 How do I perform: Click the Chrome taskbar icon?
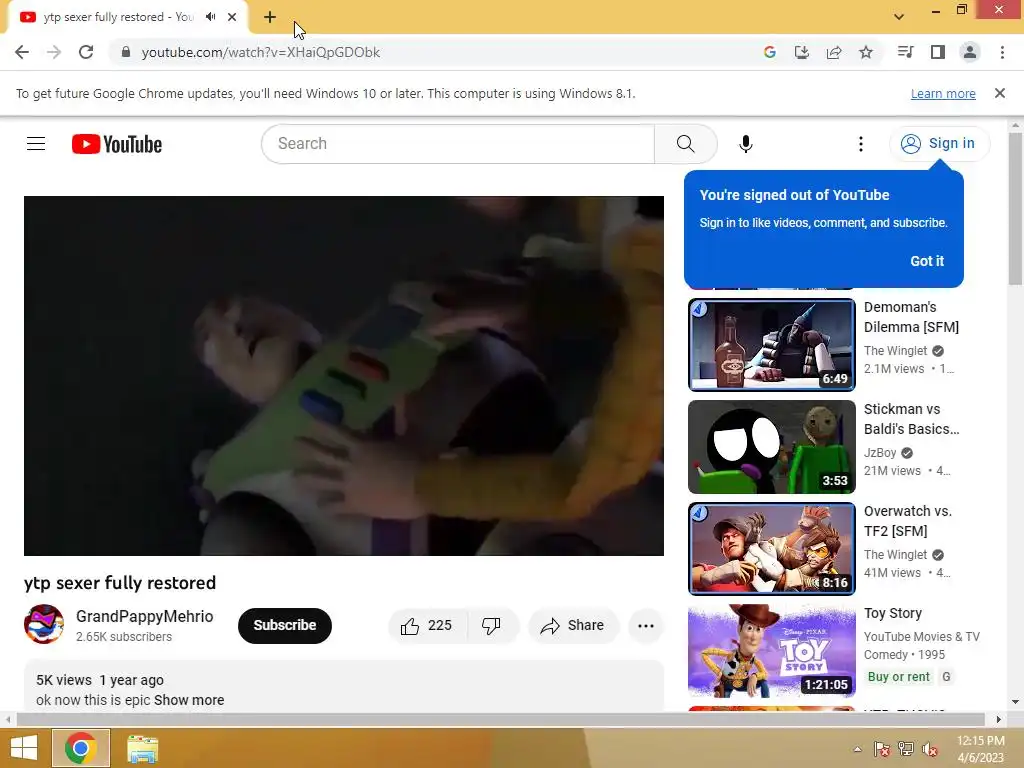click(x=81, y=748)
